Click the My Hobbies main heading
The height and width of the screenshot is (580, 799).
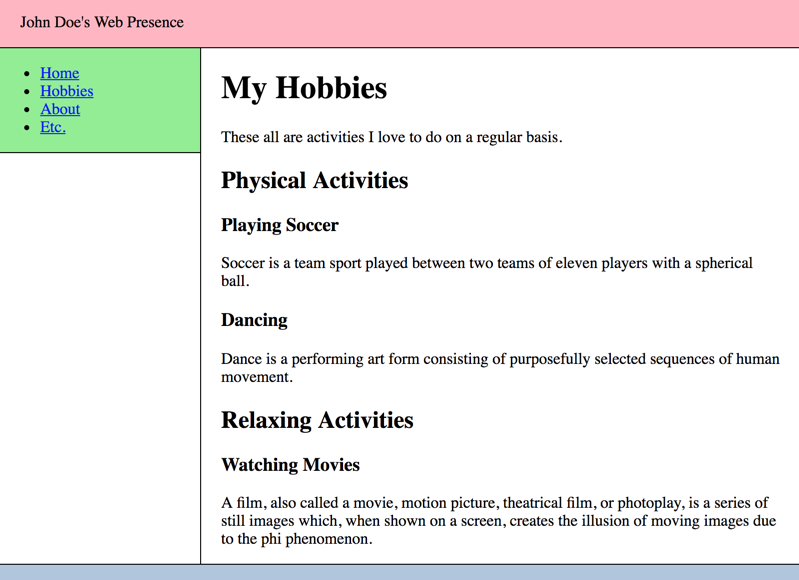point(303,88)
